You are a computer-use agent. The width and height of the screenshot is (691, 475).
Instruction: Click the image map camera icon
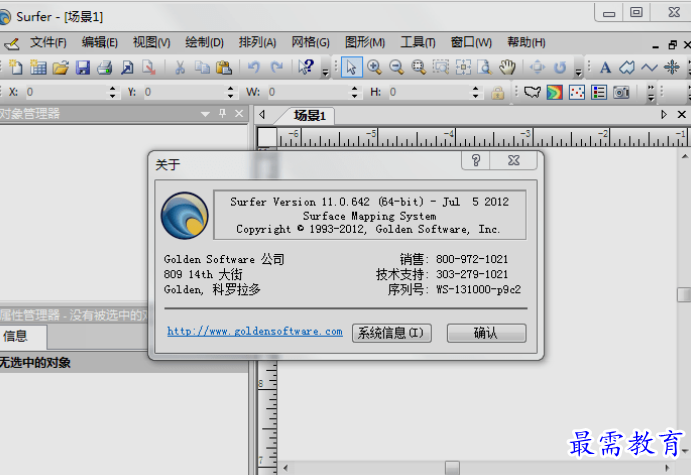[621, 92]
